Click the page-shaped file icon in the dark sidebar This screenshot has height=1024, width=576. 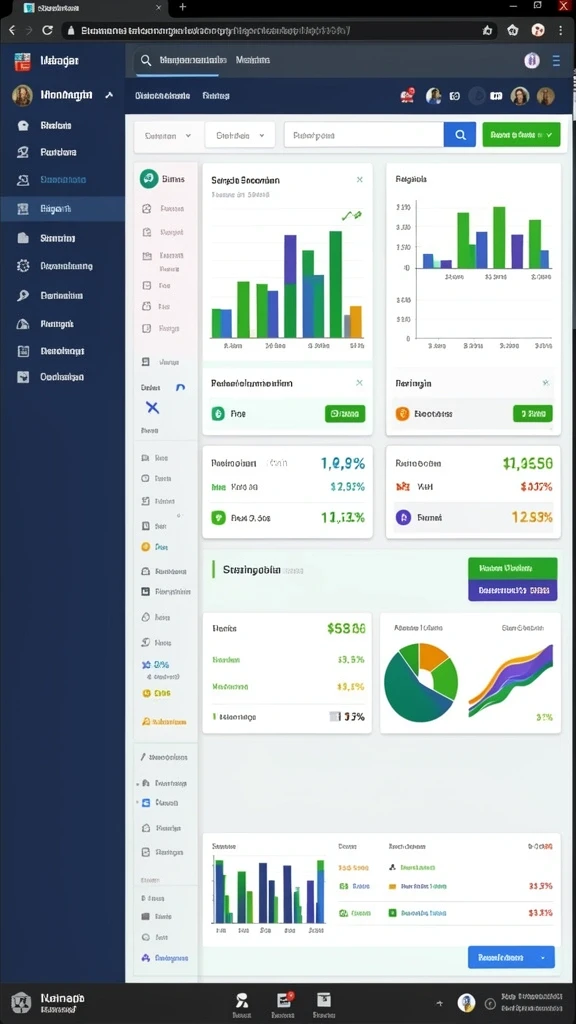point(23,238)
